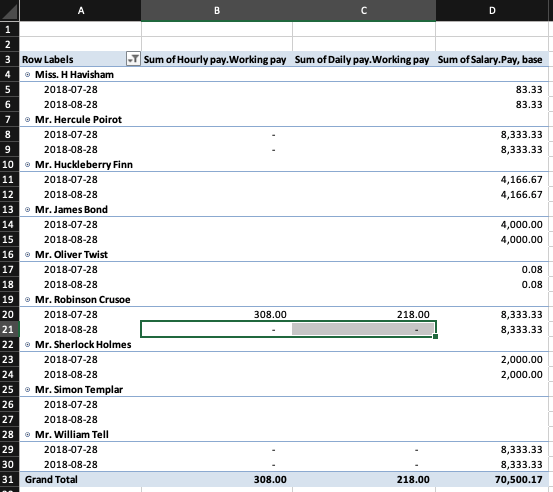The height and width of the screenshot is (492, 553).
Task: Select the Mr. Oliver Twist label
Action: (x=71, y=254)
